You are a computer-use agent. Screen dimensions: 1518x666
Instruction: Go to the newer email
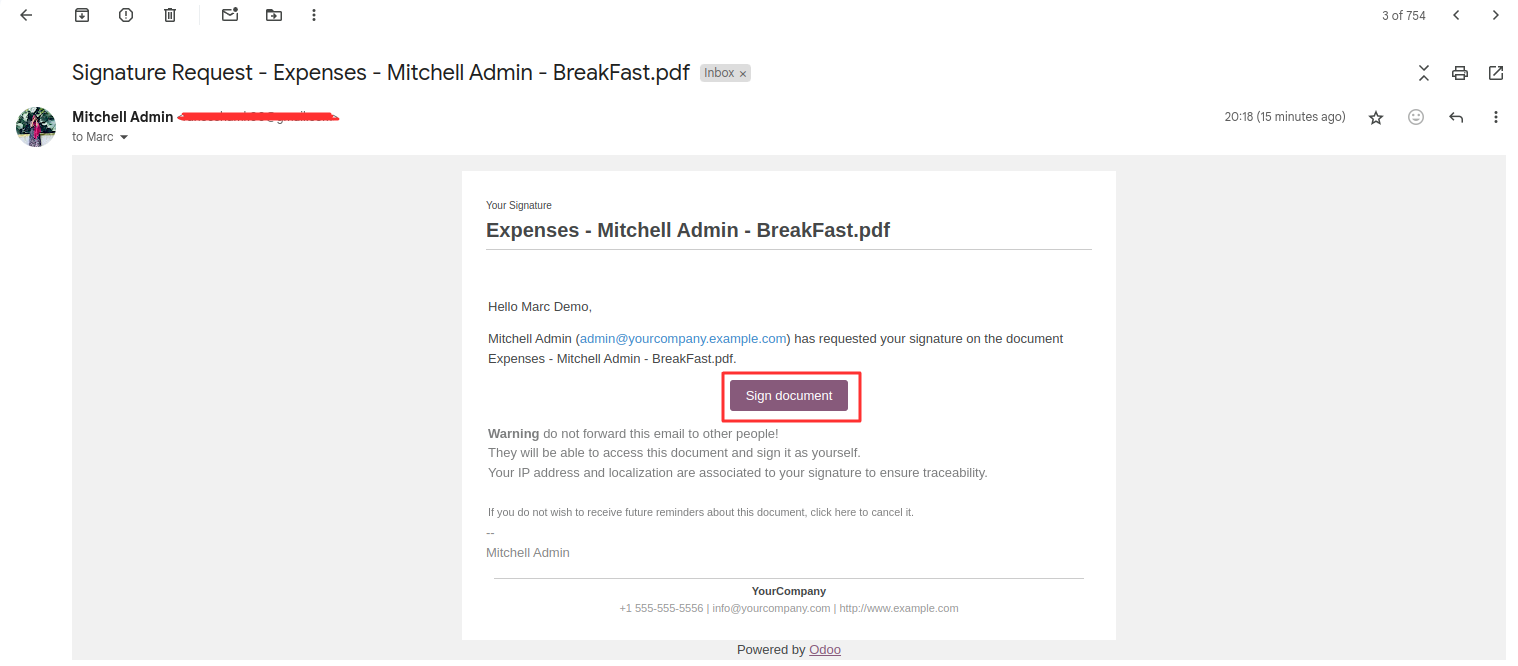tap(1456, 15)
